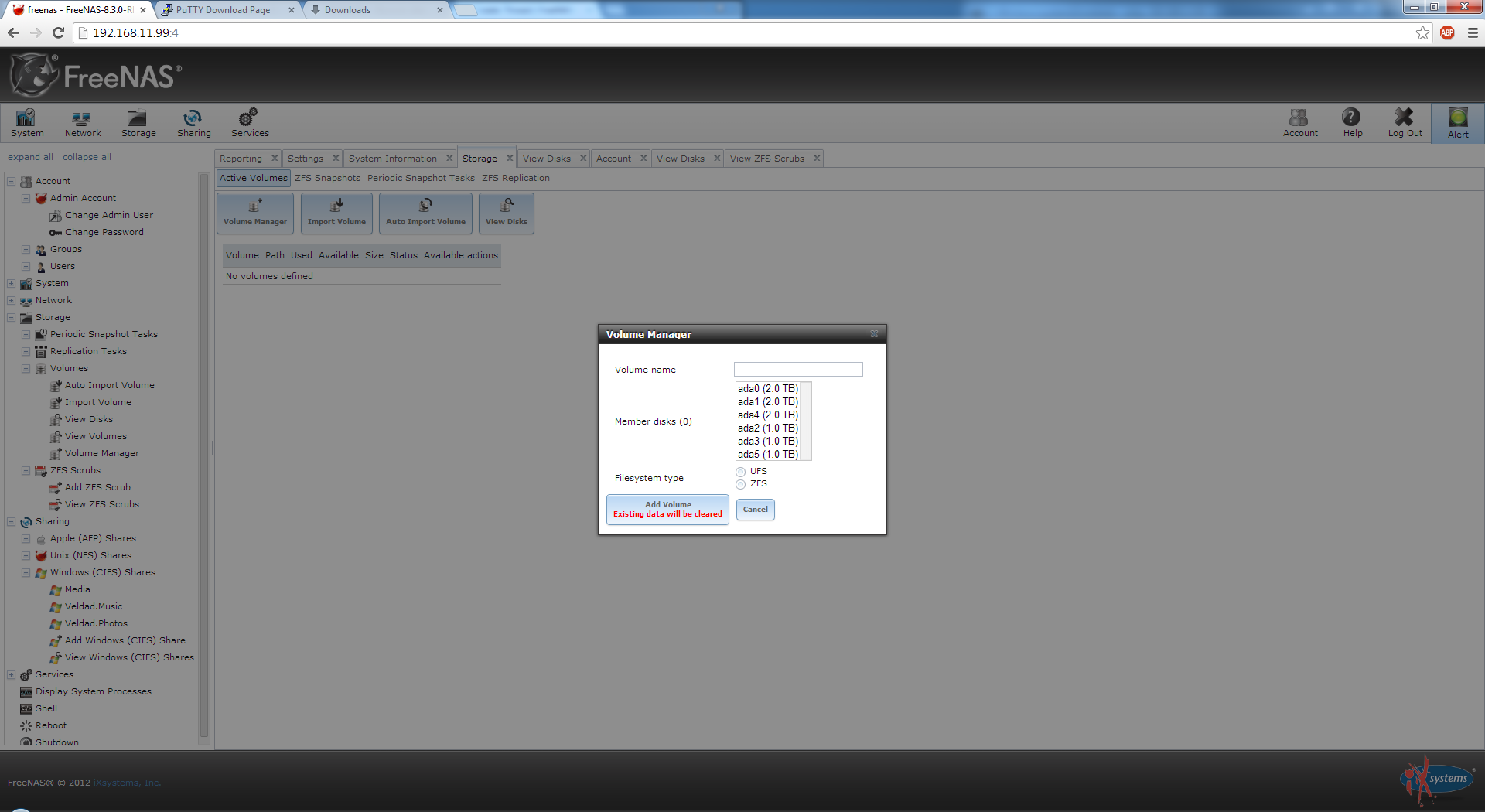Expand the Users tree node
Viewport: 1485px width, 812px height.
click(26, 266)
